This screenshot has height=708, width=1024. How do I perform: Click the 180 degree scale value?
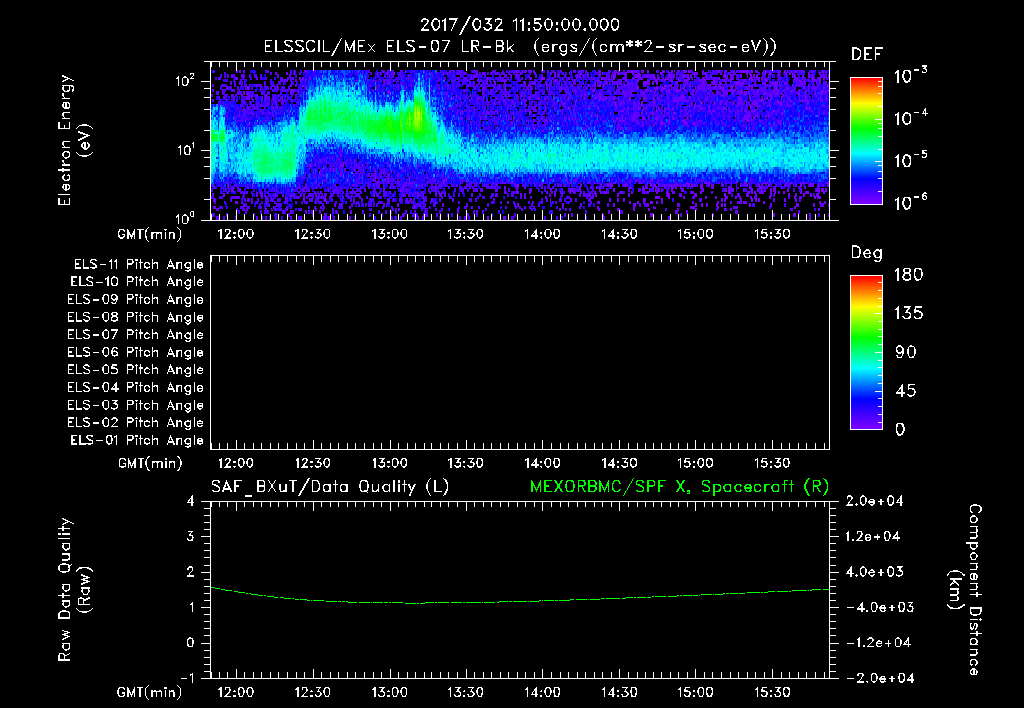(x=908, y=274)
